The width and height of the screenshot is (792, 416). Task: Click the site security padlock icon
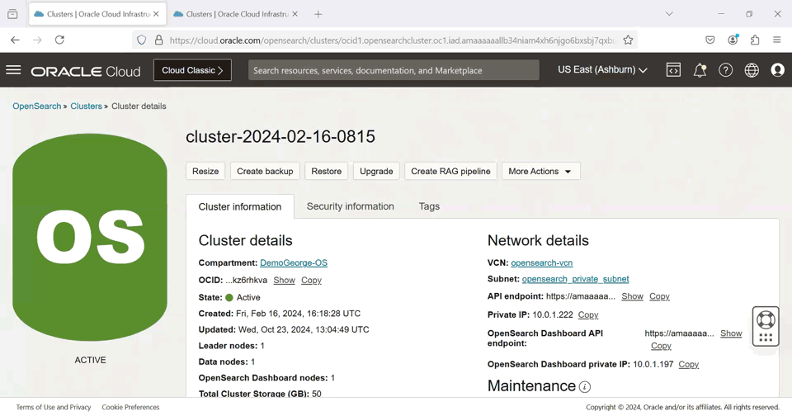coord(159,40)
